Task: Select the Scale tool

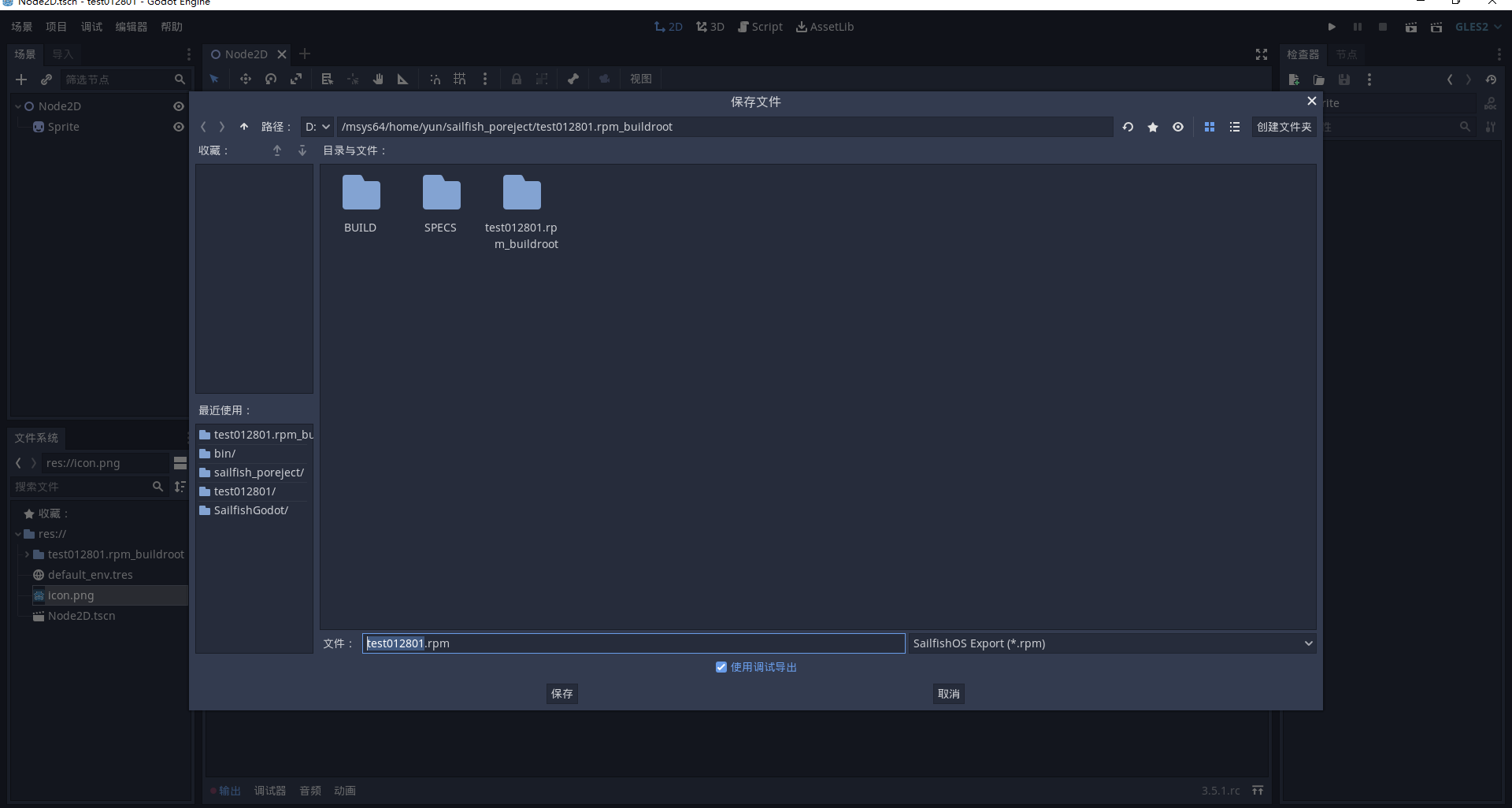Action: [296, 79]
